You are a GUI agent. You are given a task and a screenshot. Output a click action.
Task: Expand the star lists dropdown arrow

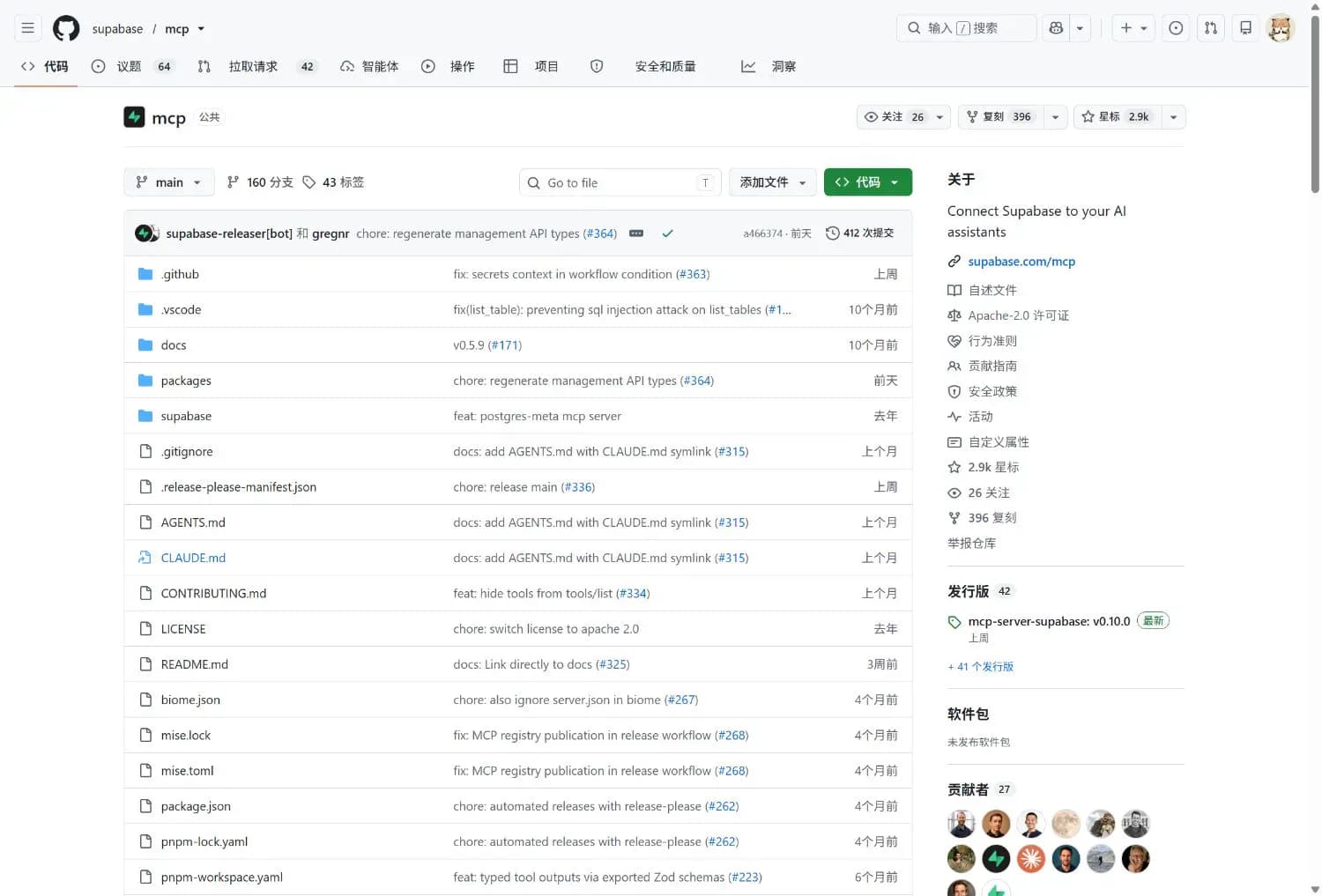pos(1173,117)
